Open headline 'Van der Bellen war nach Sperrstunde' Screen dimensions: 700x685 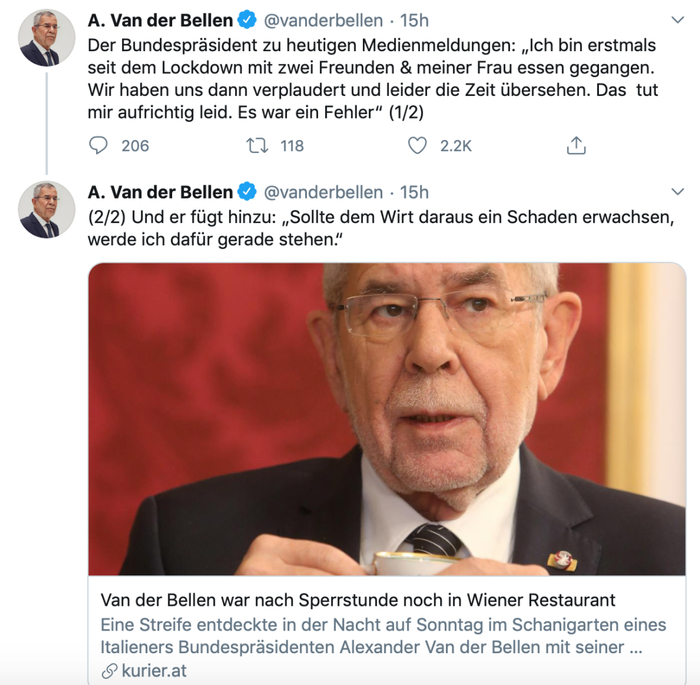point(357,600)
